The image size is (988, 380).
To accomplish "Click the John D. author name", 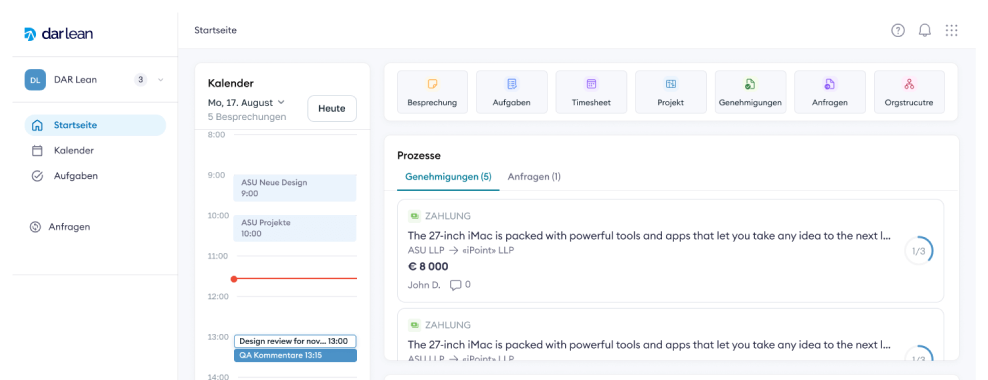I will click(424, 285).
